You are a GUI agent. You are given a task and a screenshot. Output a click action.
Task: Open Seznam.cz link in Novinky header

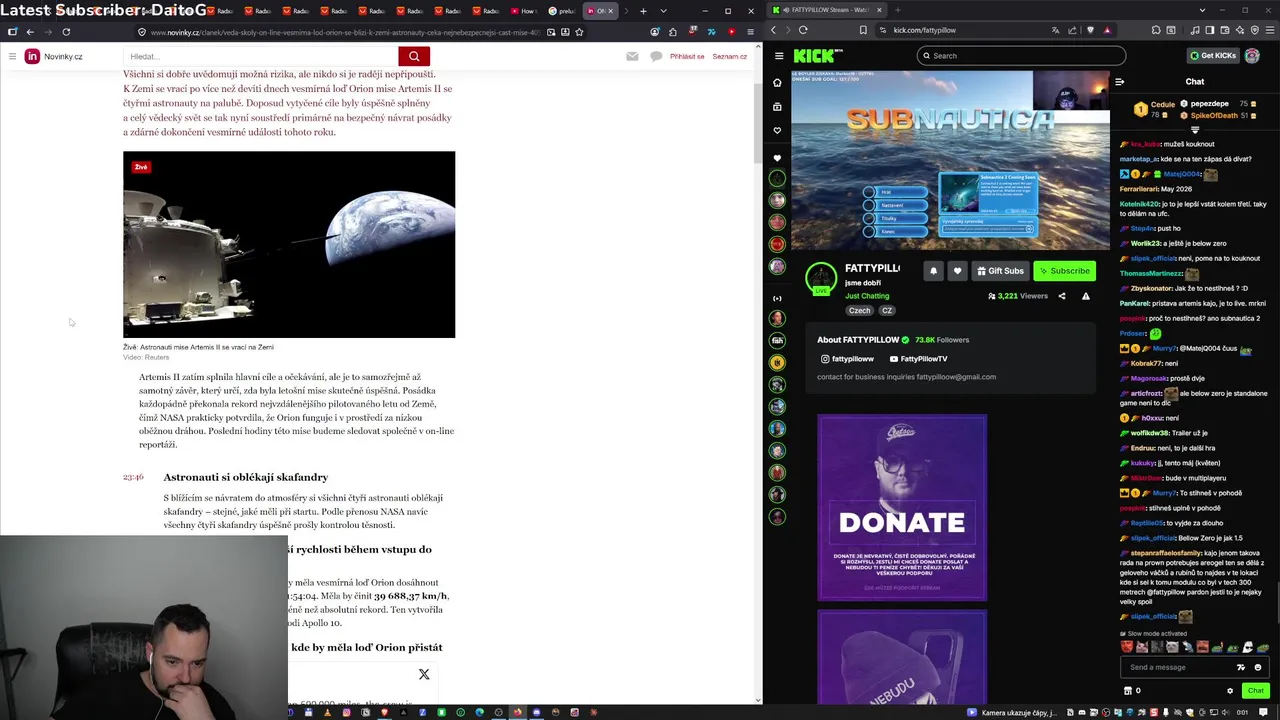(729, 56)
